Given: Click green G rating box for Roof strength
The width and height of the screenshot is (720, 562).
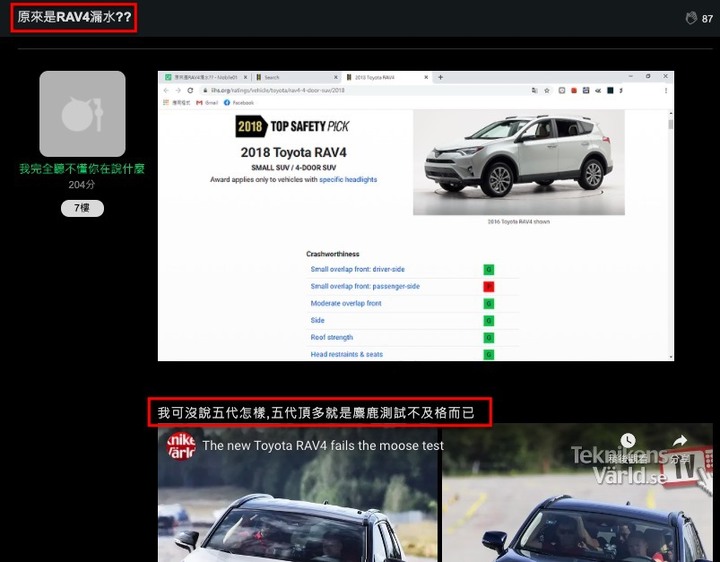Looking at the screenshot, I should pos(489,338).
